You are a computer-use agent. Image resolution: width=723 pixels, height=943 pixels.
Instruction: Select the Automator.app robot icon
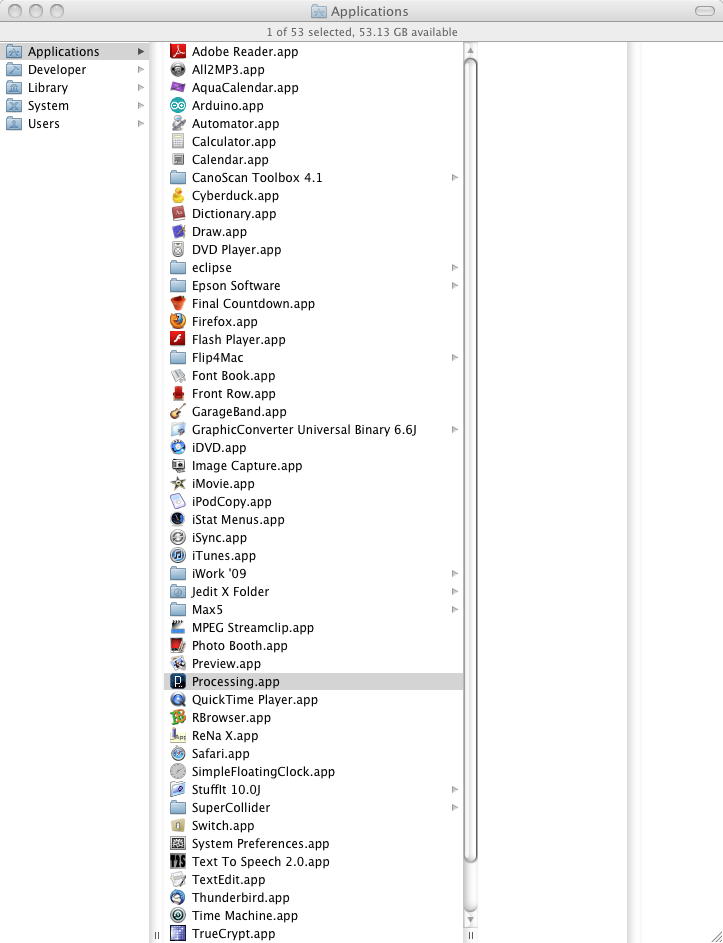pyautogui.click(x=177, y=123)
